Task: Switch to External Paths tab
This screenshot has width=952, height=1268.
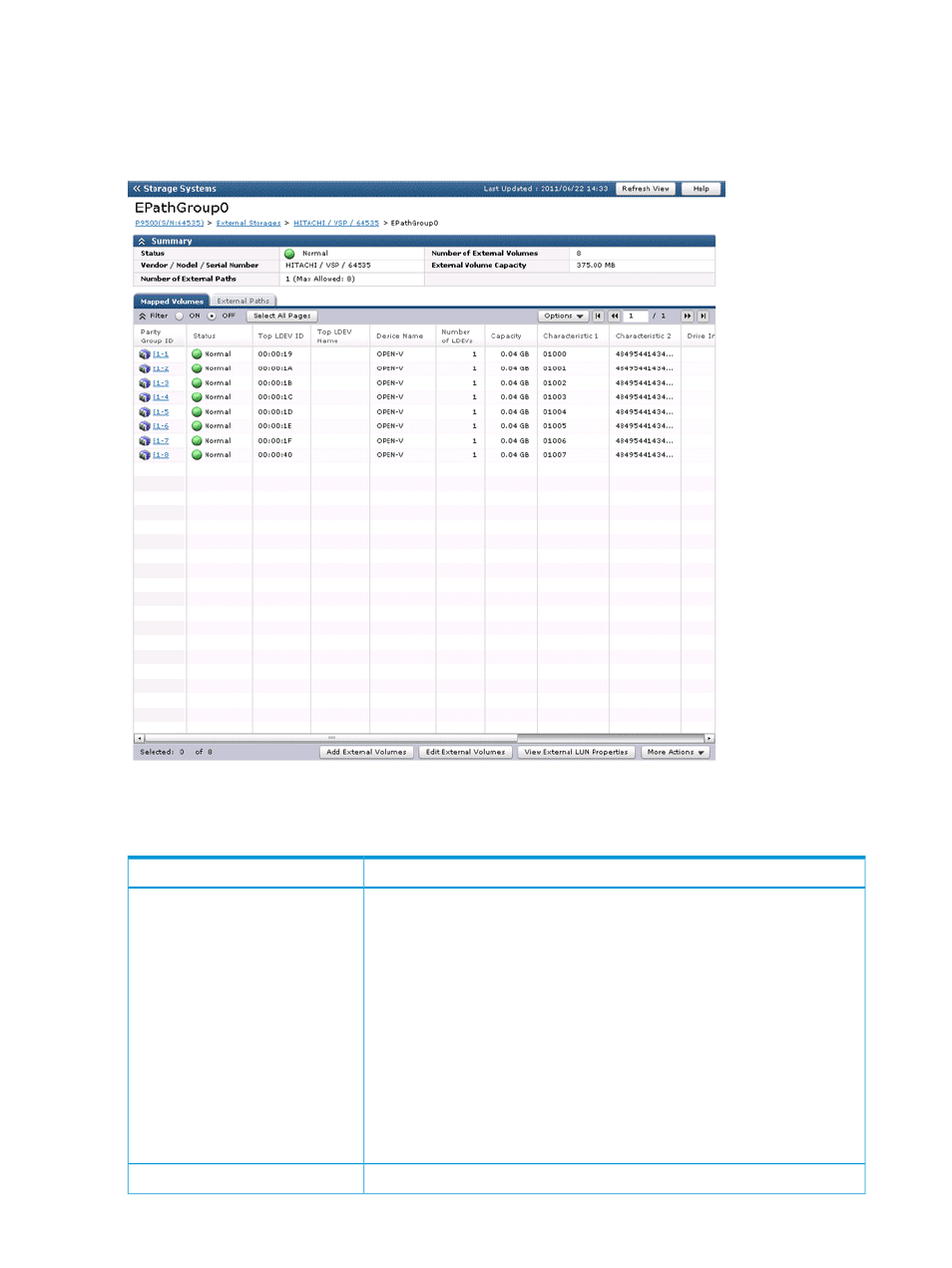Action: pos(243,301)
